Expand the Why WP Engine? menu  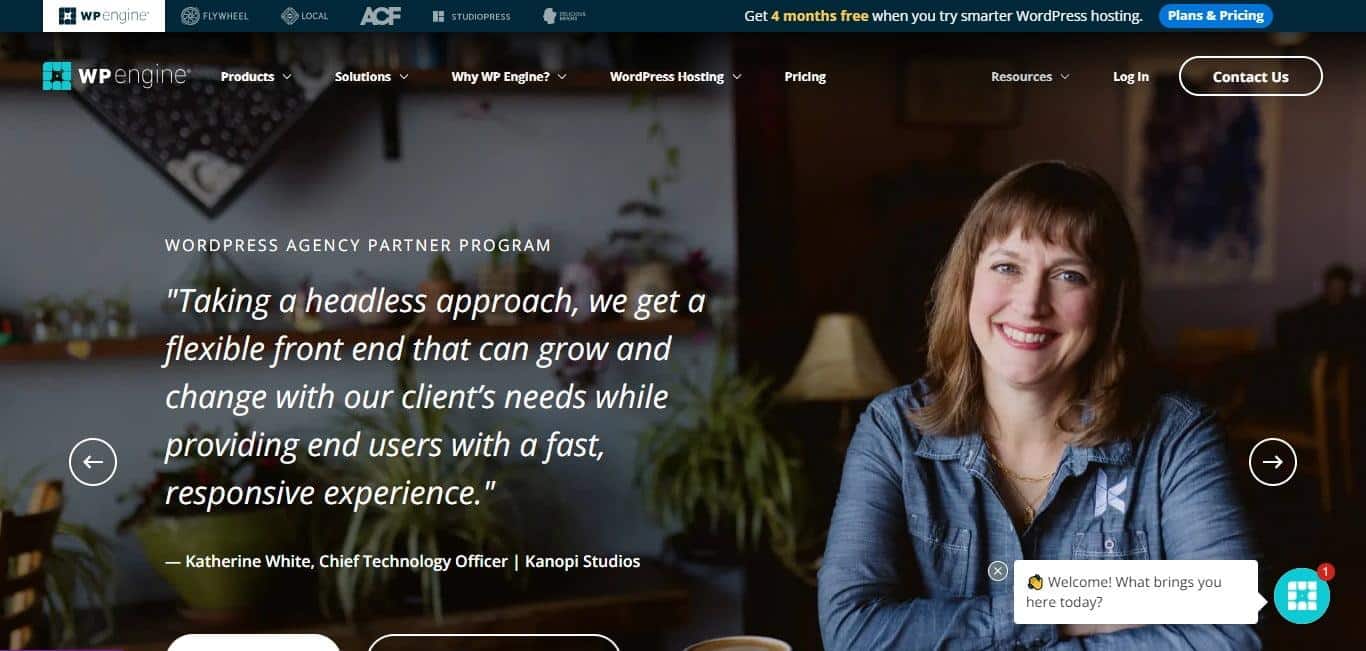click(x=509, y=77)
